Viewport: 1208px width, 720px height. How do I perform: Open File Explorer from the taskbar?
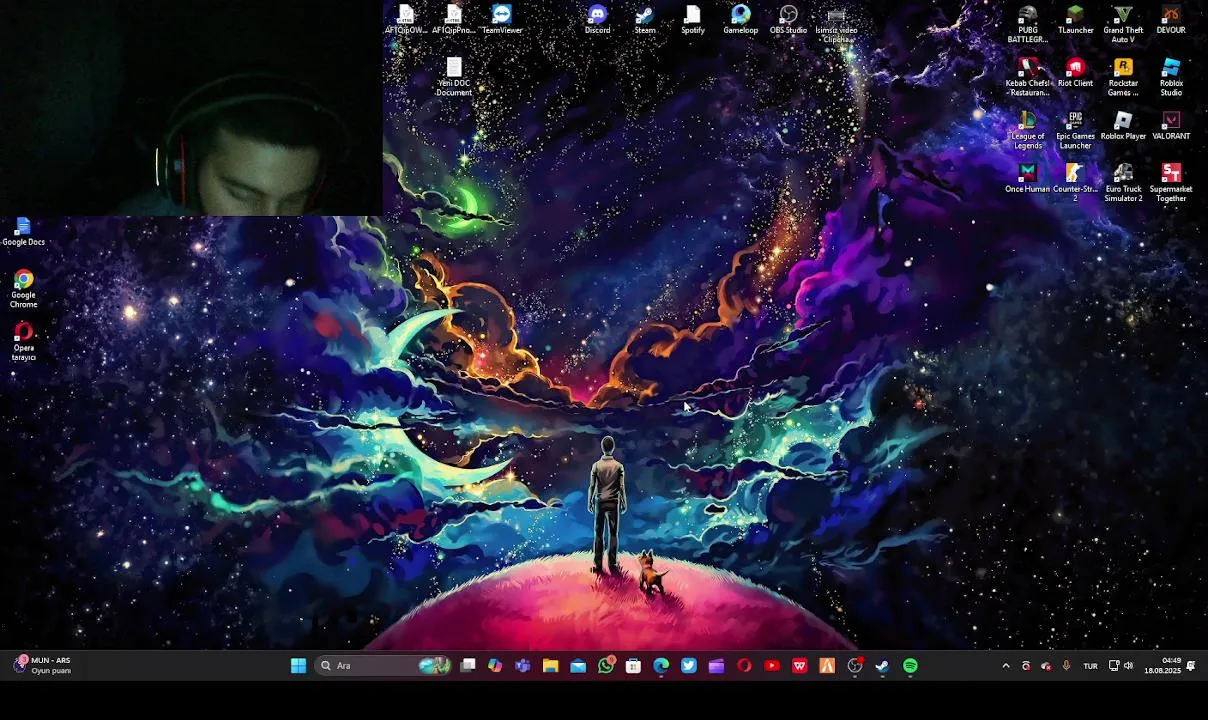tap(550, 666)
